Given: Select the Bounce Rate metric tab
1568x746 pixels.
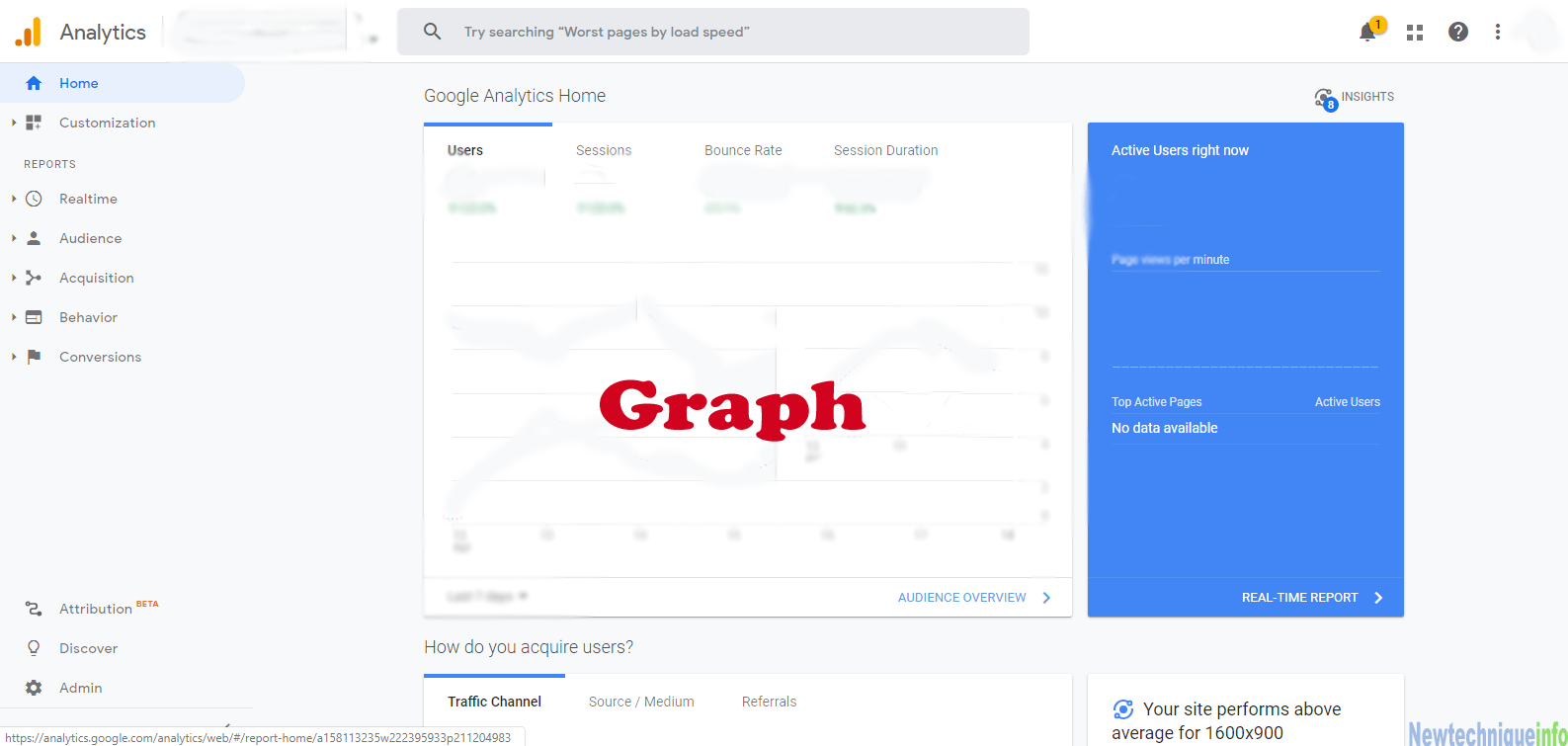Looking at the screenshot, I should pyautogui.click(x=743, y=150).
